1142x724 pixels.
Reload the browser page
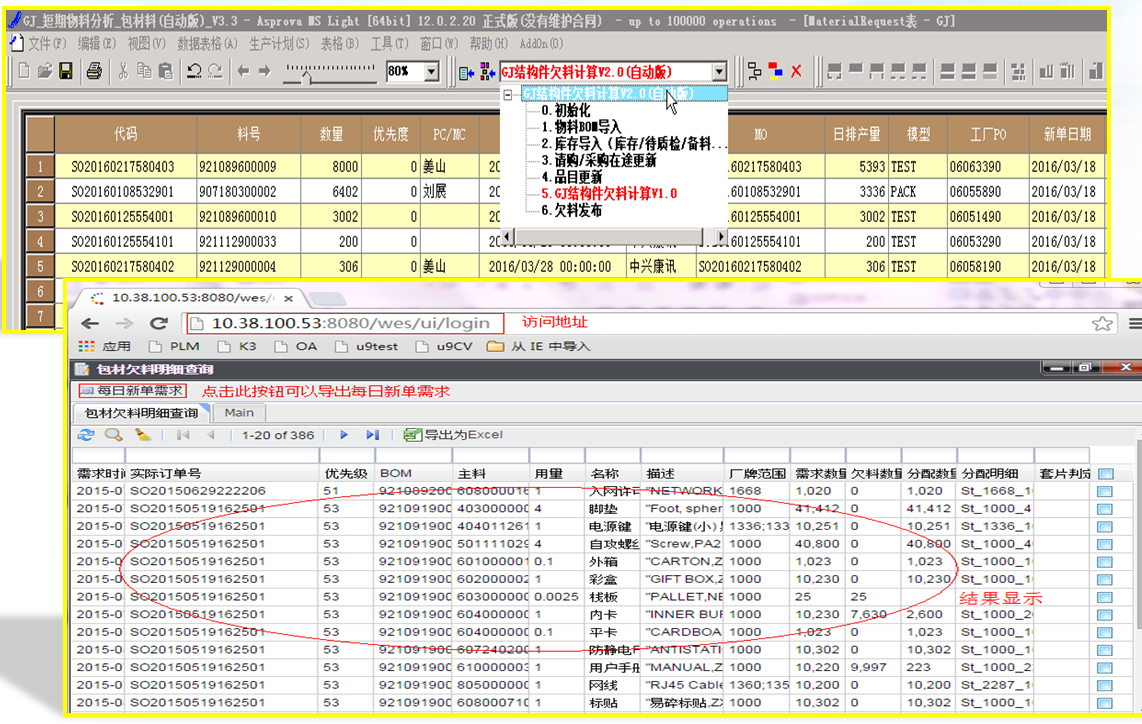[x=158, y=323]
